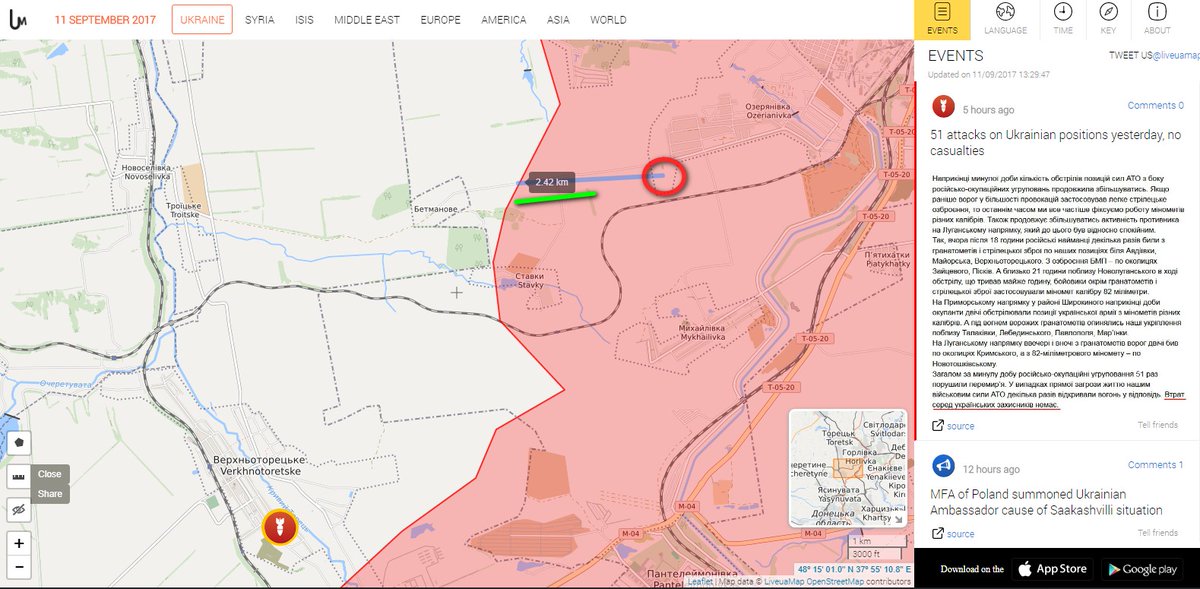Viewport: 1200px width, 589px height.
Task: Close the measurement tooltip via Close button
Action: pos(49,474)
